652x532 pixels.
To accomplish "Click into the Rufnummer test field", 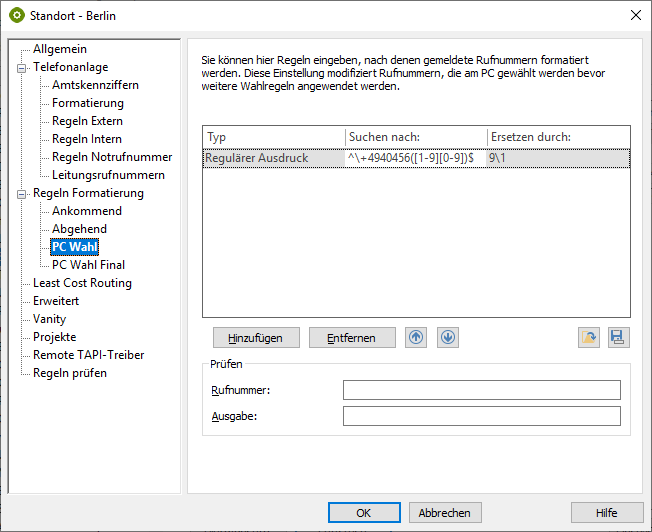I will [x=481, y=390].
